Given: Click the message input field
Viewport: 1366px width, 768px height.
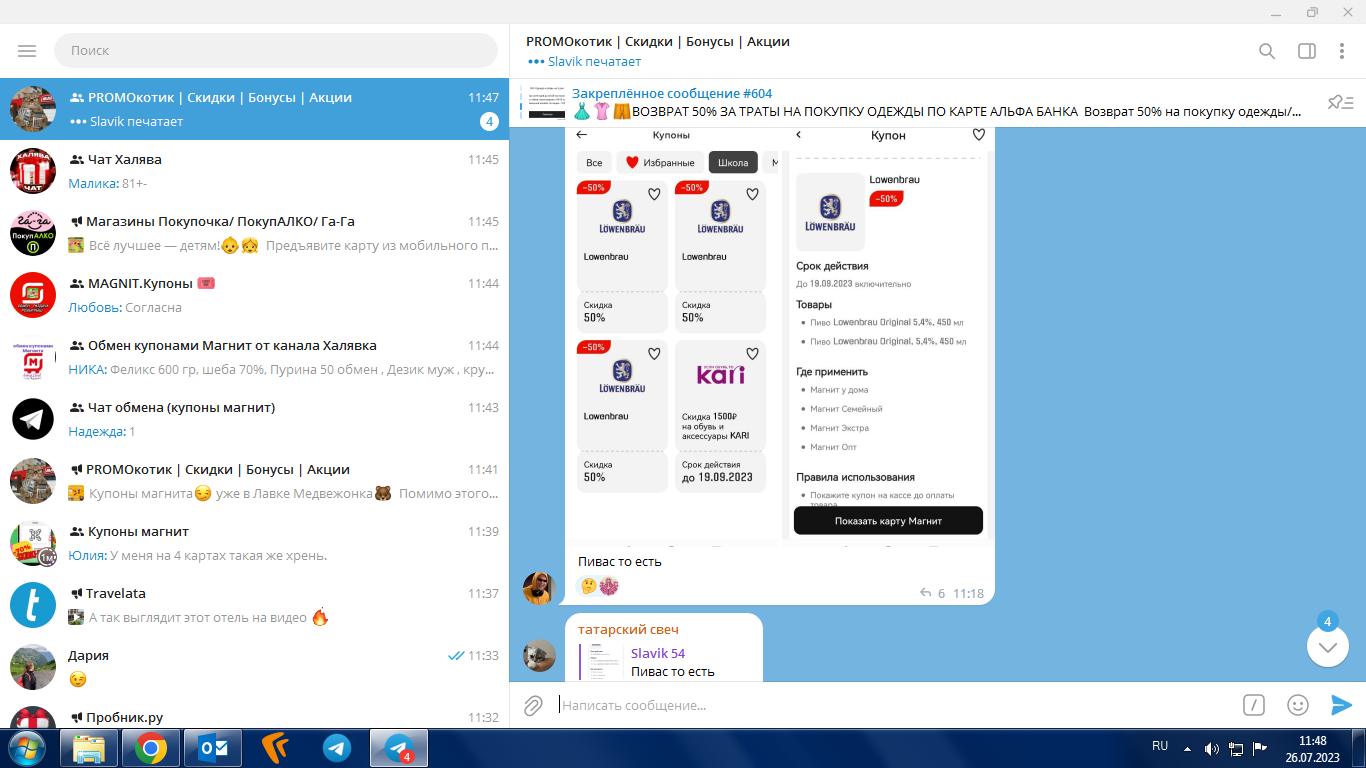Looking at the screenshot, I should point(895,705).
